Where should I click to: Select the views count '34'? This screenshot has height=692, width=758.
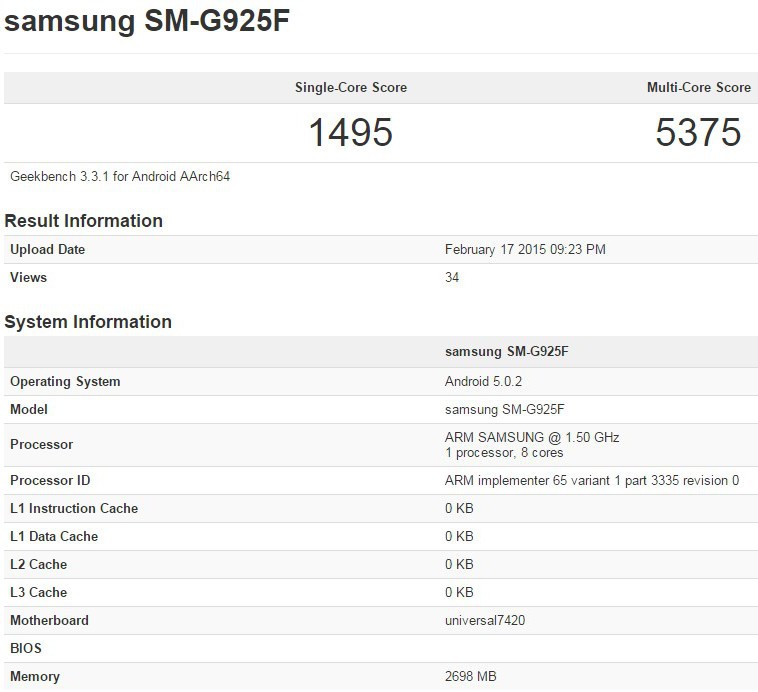click(452, 278)
